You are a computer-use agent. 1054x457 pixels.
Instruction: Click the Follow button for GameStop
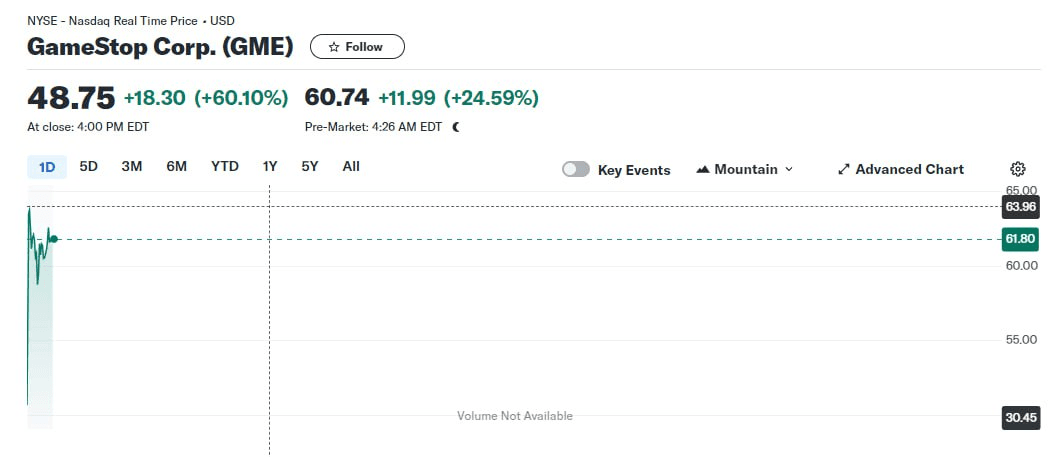(x=357, y=47)
